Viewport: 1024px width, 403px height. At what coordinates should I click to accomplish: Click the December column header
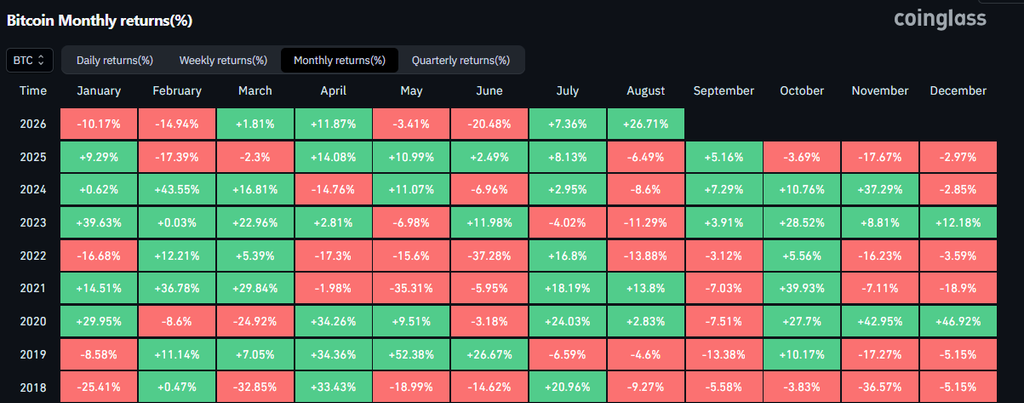958,91
